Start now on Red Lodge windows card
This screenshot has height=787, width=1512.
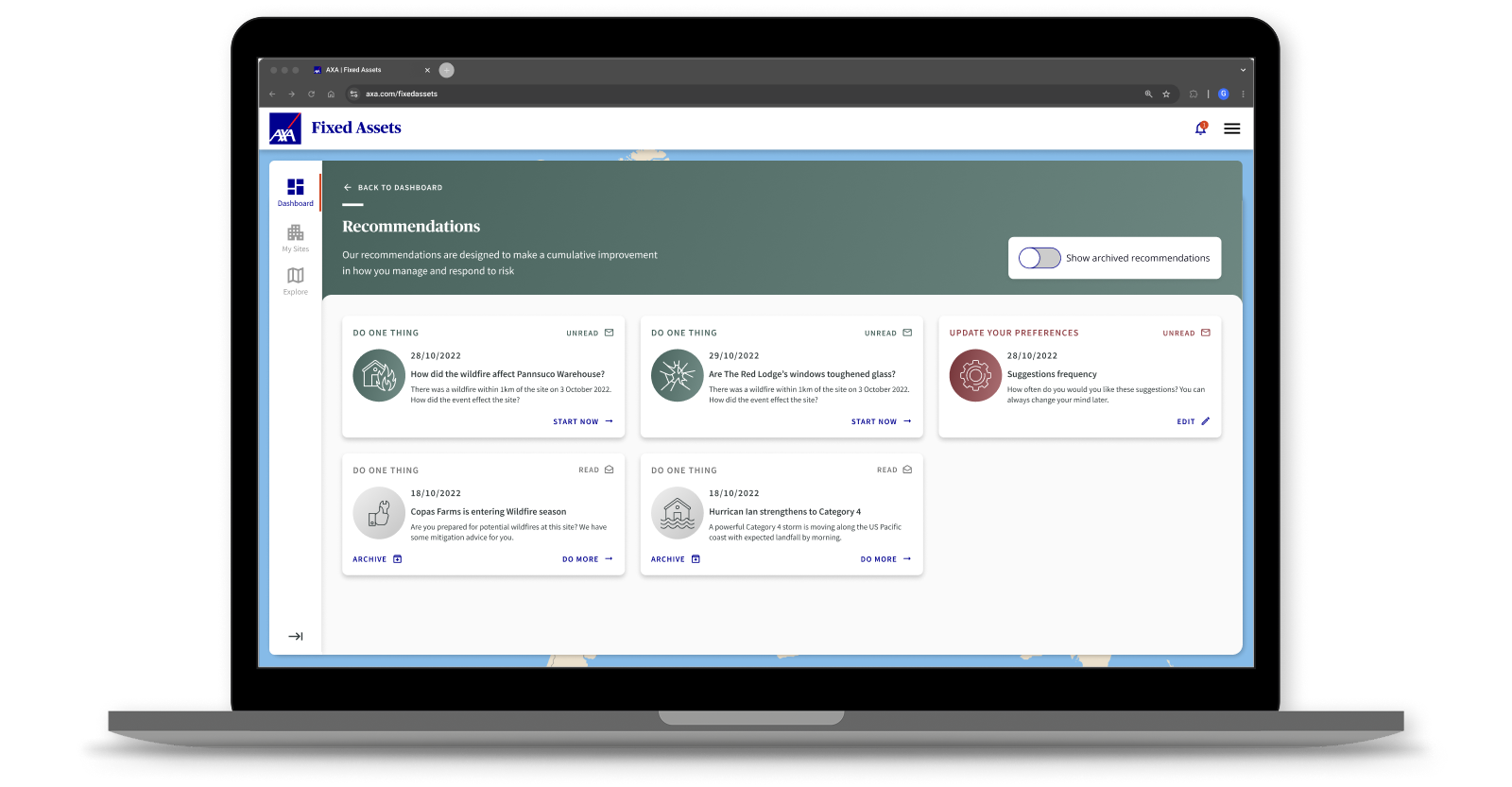tap(881, 421)
